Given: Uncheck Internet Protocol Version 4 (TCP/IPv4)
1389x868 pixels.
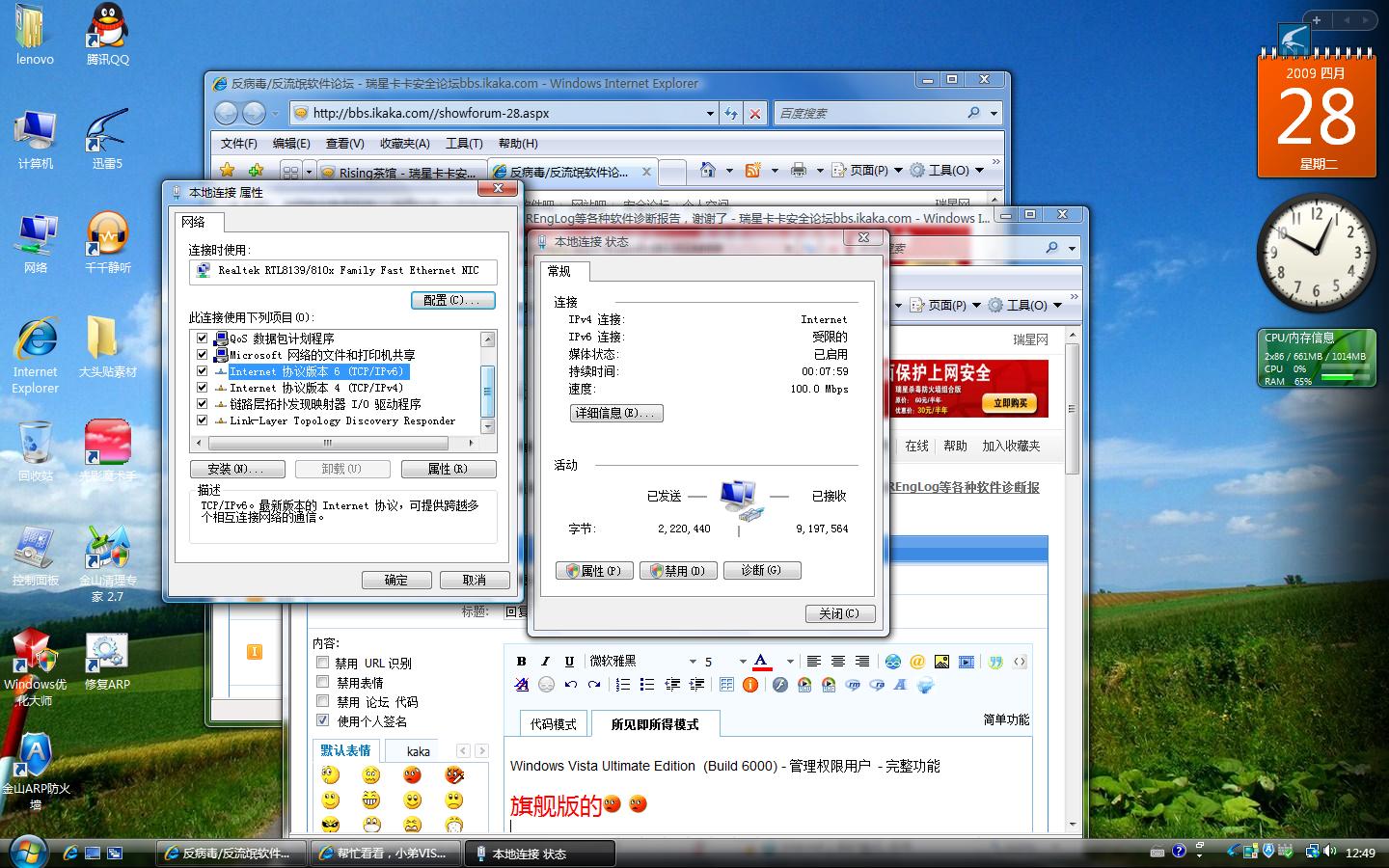Looking at the screenshot, I should point(202,388).
